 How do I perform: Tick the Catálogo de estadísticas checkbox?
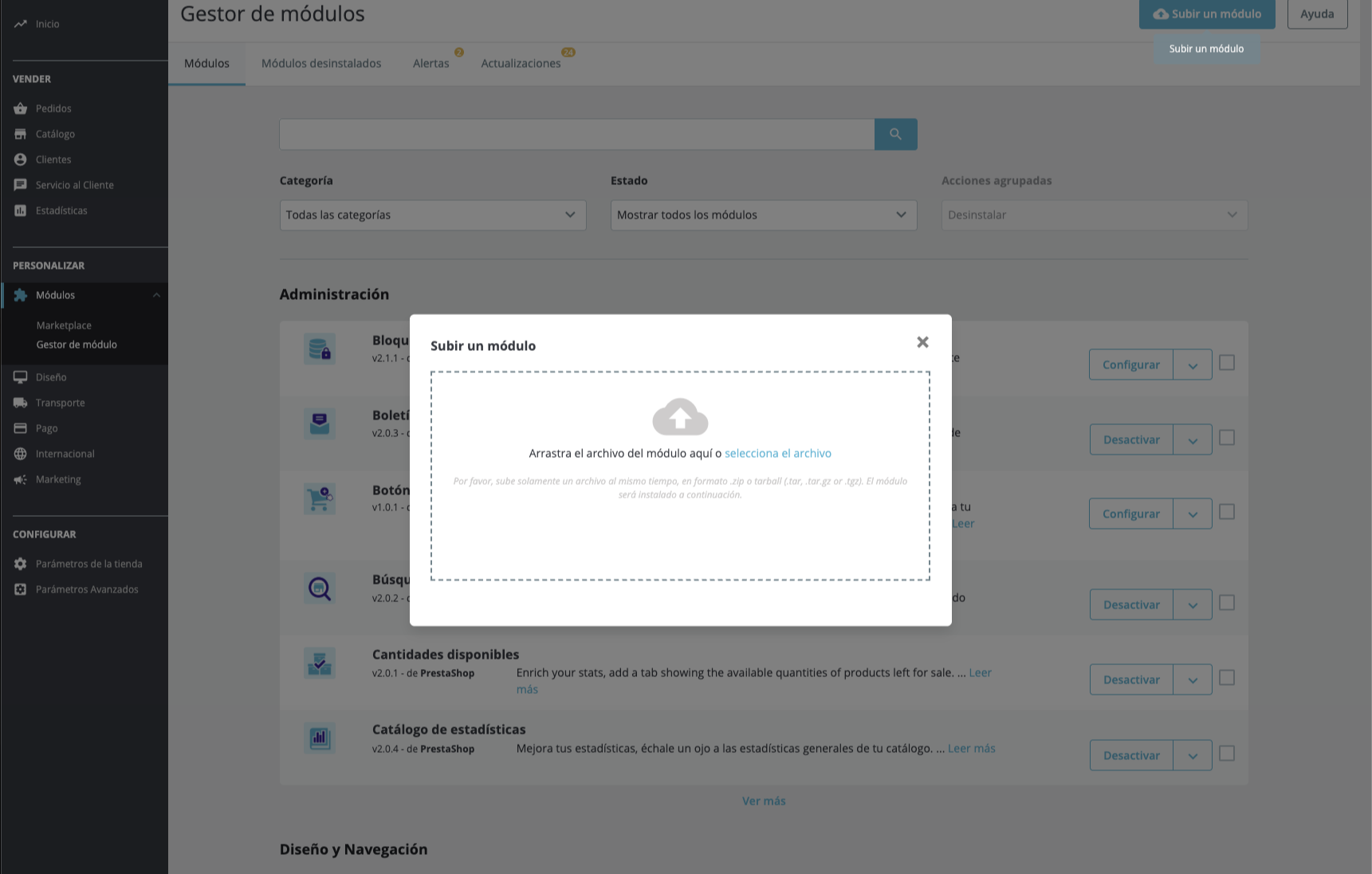(1227, 754)
